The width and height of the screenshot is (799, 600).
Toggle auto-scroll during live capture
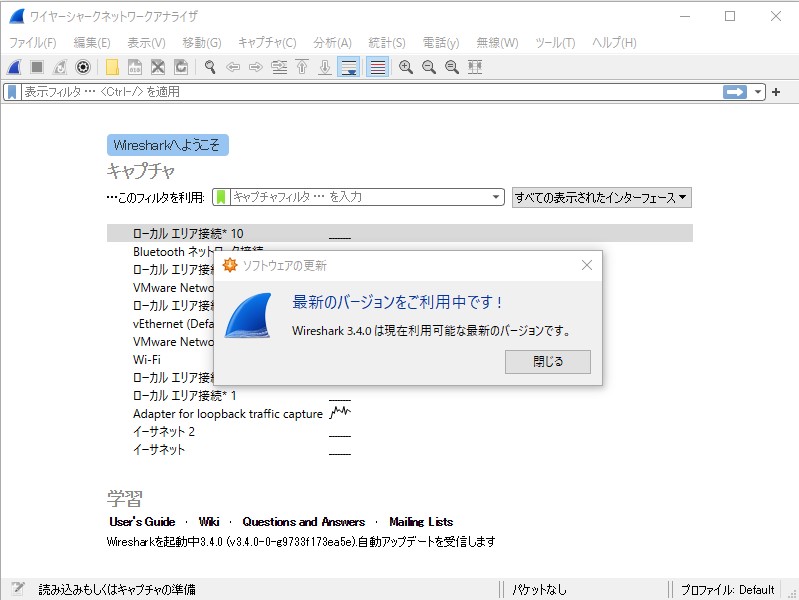click(x=349, y=67)
